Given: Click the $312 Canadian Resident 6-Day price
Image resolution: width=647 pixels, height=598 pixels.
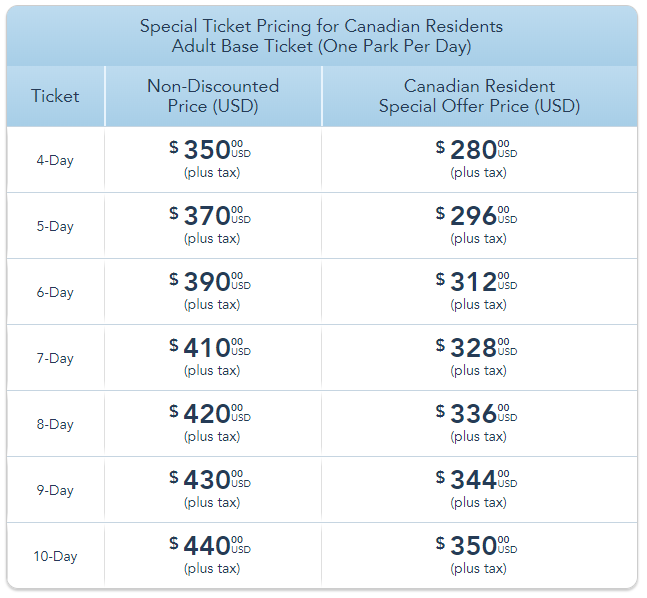Looking at the screenshot, I should point(476,283).
